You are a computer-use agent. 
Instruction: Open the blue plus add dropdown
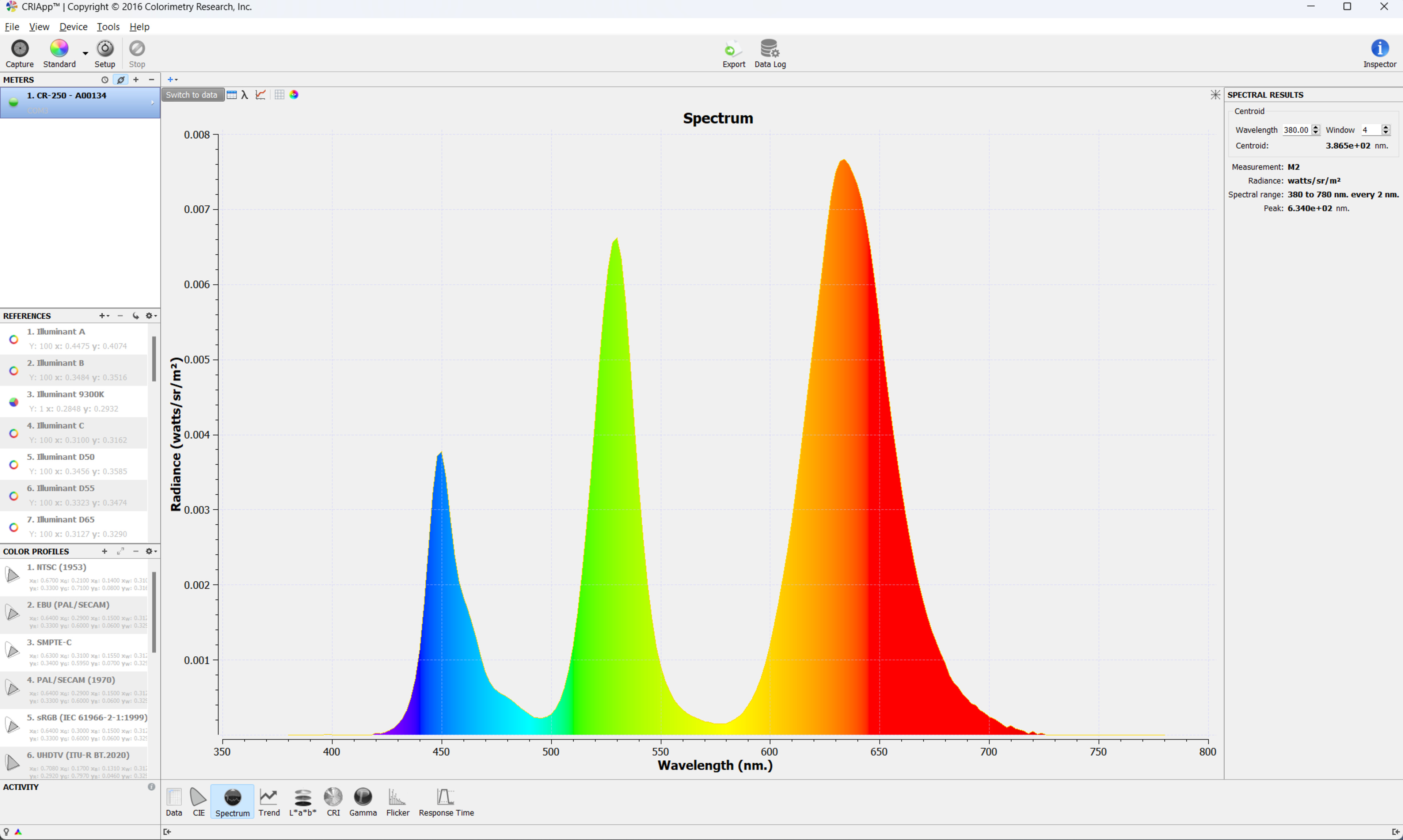click(172, 80)
